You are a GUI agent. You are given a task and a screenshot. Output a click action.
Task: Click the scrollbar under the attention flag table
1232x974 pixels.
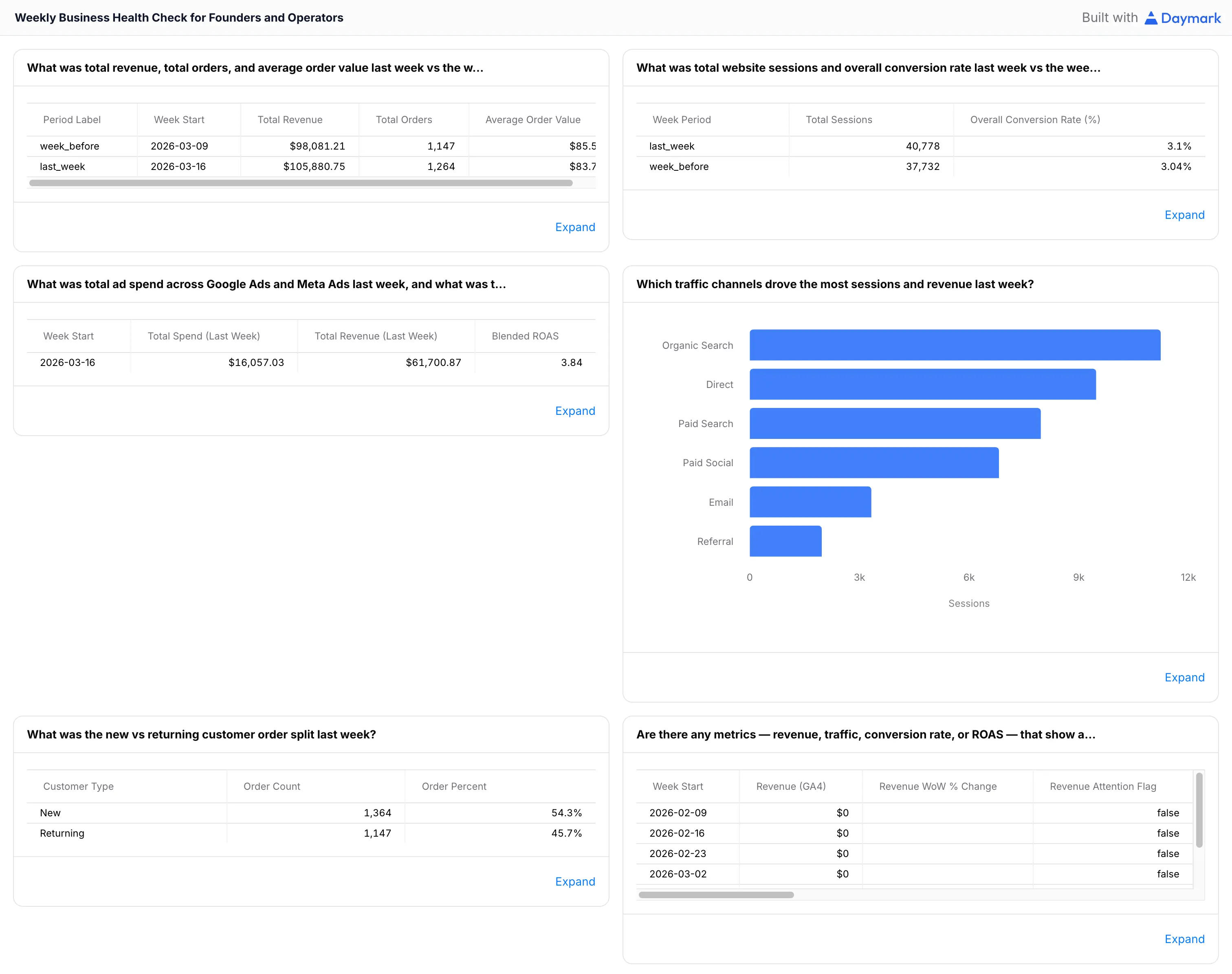(x=717, y=895)
